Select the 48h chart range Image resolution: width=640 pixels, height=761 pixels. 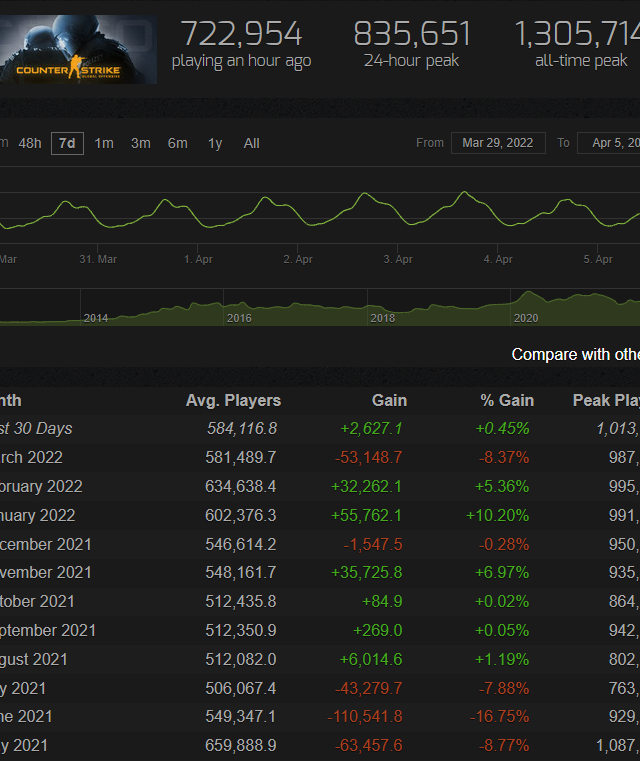(x=30, y=143)
